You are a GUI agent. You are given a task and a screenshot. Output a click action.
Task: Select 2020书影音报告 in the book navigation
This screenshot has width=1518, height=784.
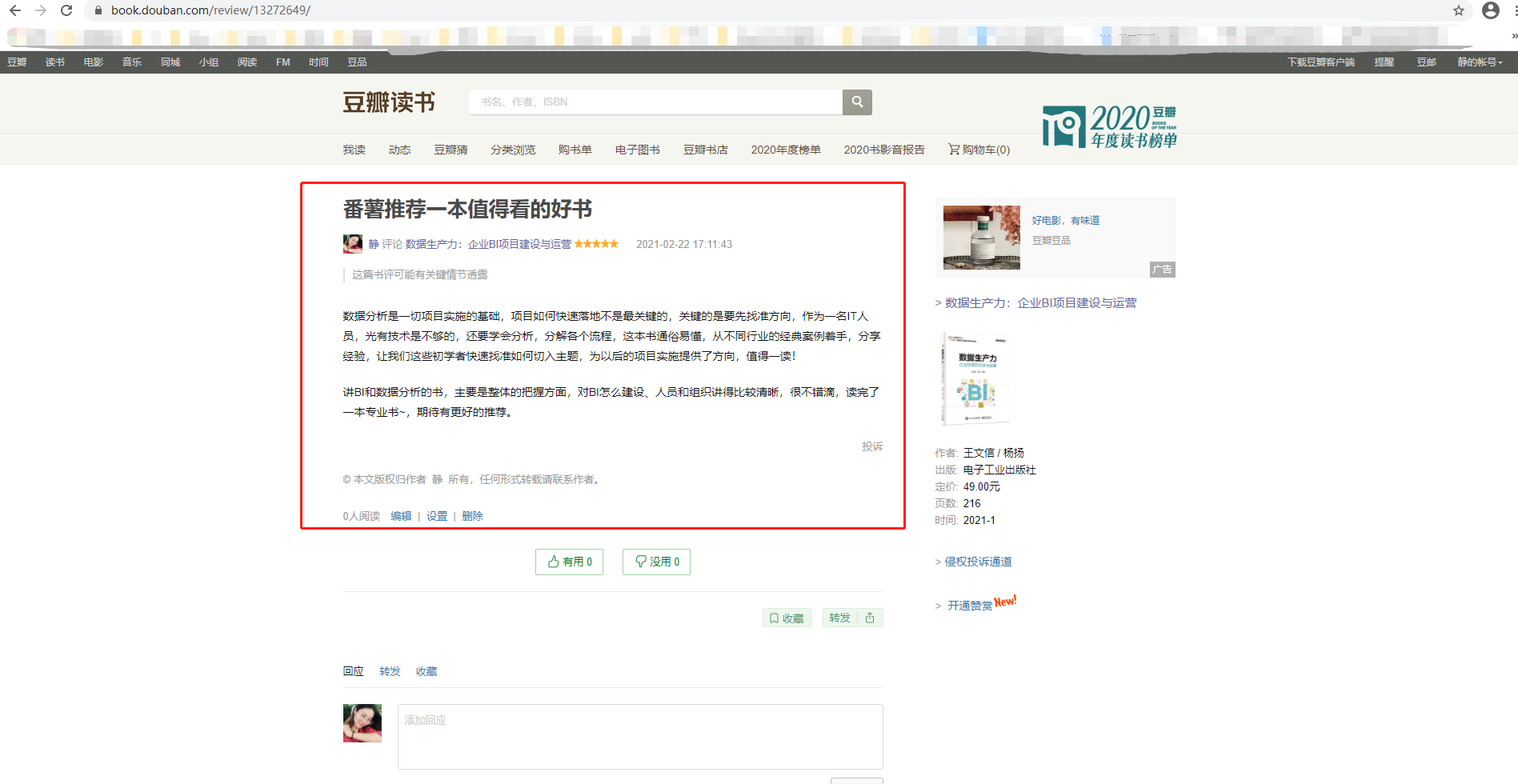click(x=884, y=150)
